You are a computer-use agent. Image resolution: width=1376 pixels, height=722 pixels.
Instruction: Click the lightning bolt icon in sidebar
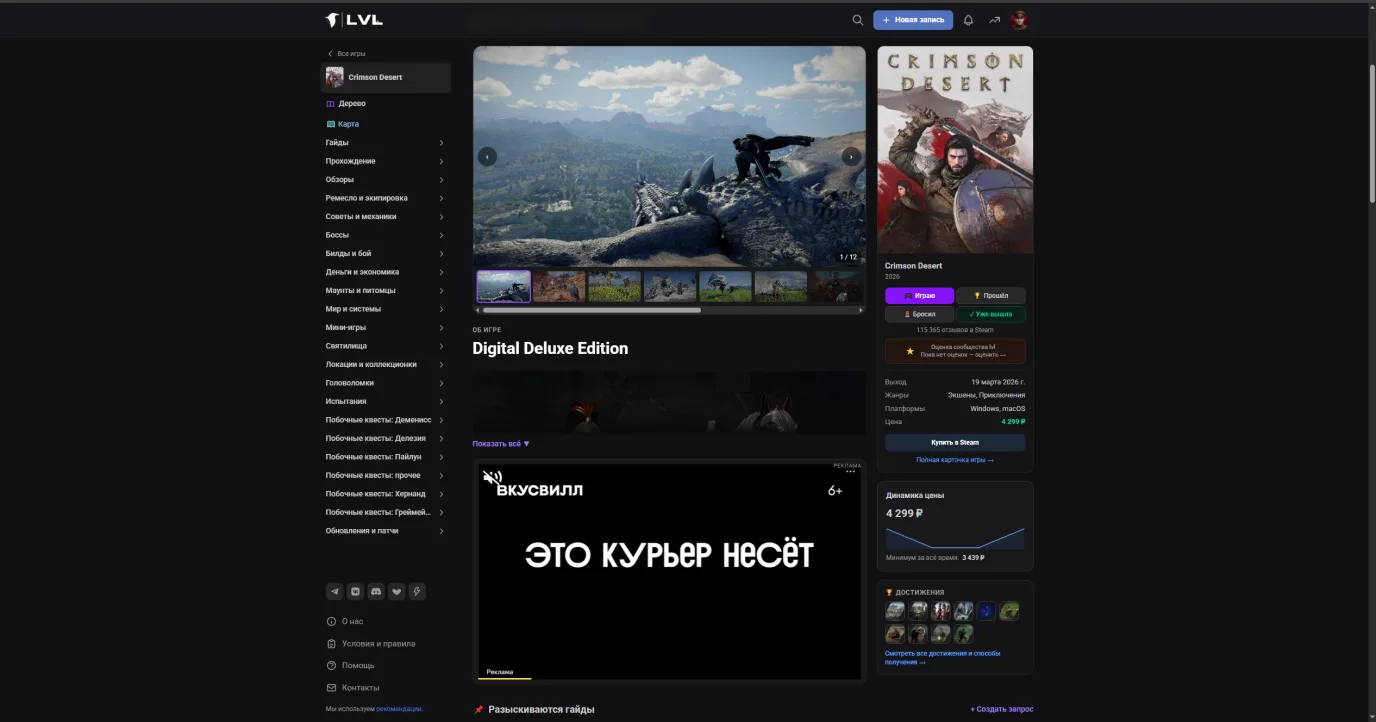coord(418,591)
